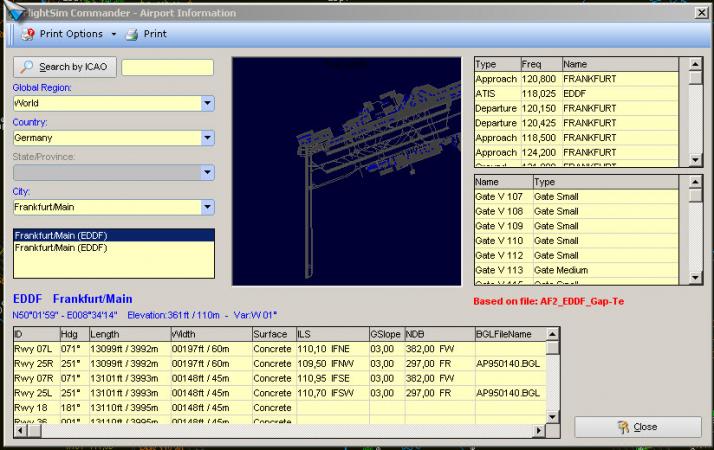The image size is (714, 450).
Task: Select the Approach 118,500 row
Action: (x=576, y=138)
